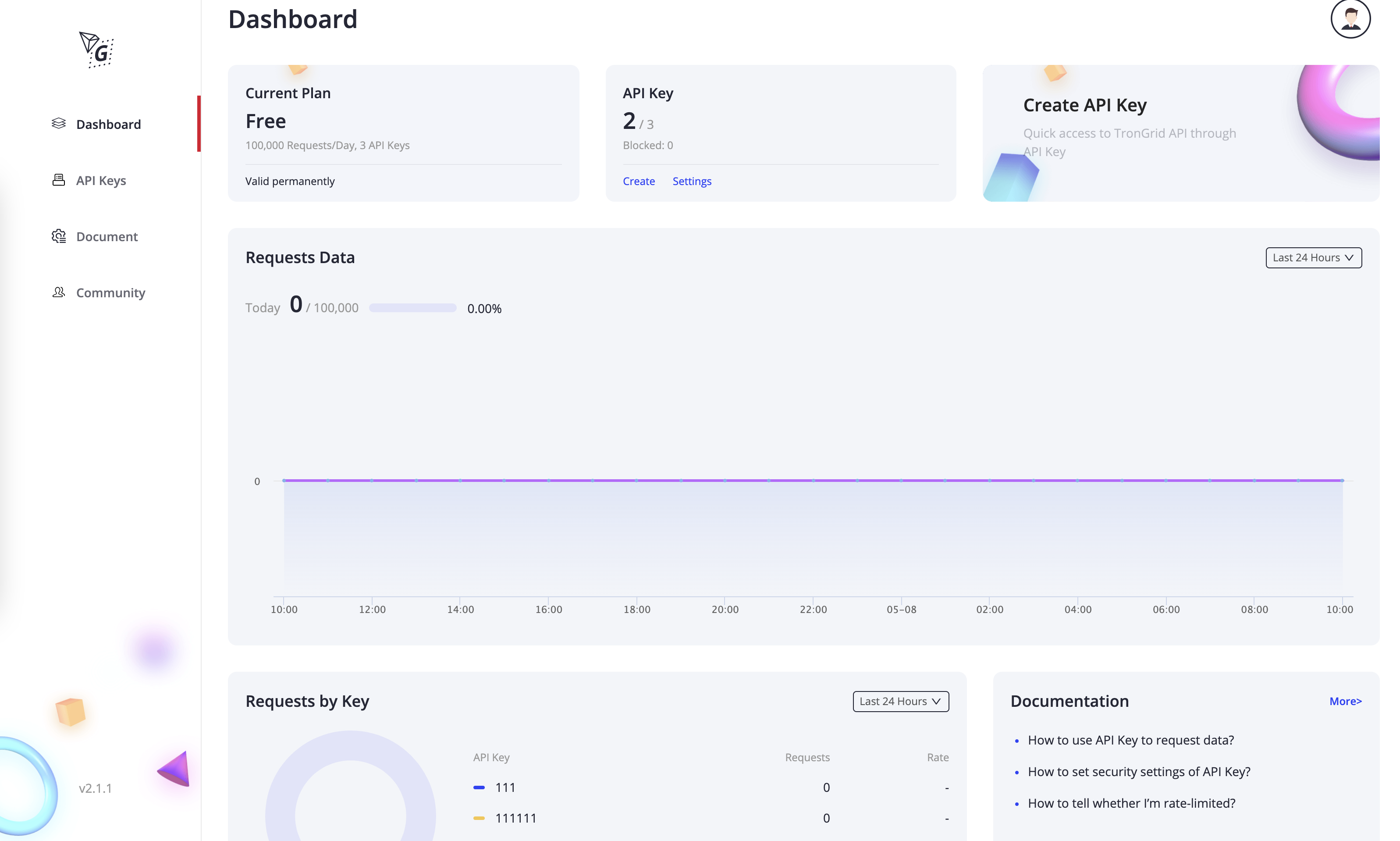Image resolution: width=1400 pixels, height=841 pixels.
Task: Expand Requests Data Last 24 Hours dropdown
Action: 1313,257
